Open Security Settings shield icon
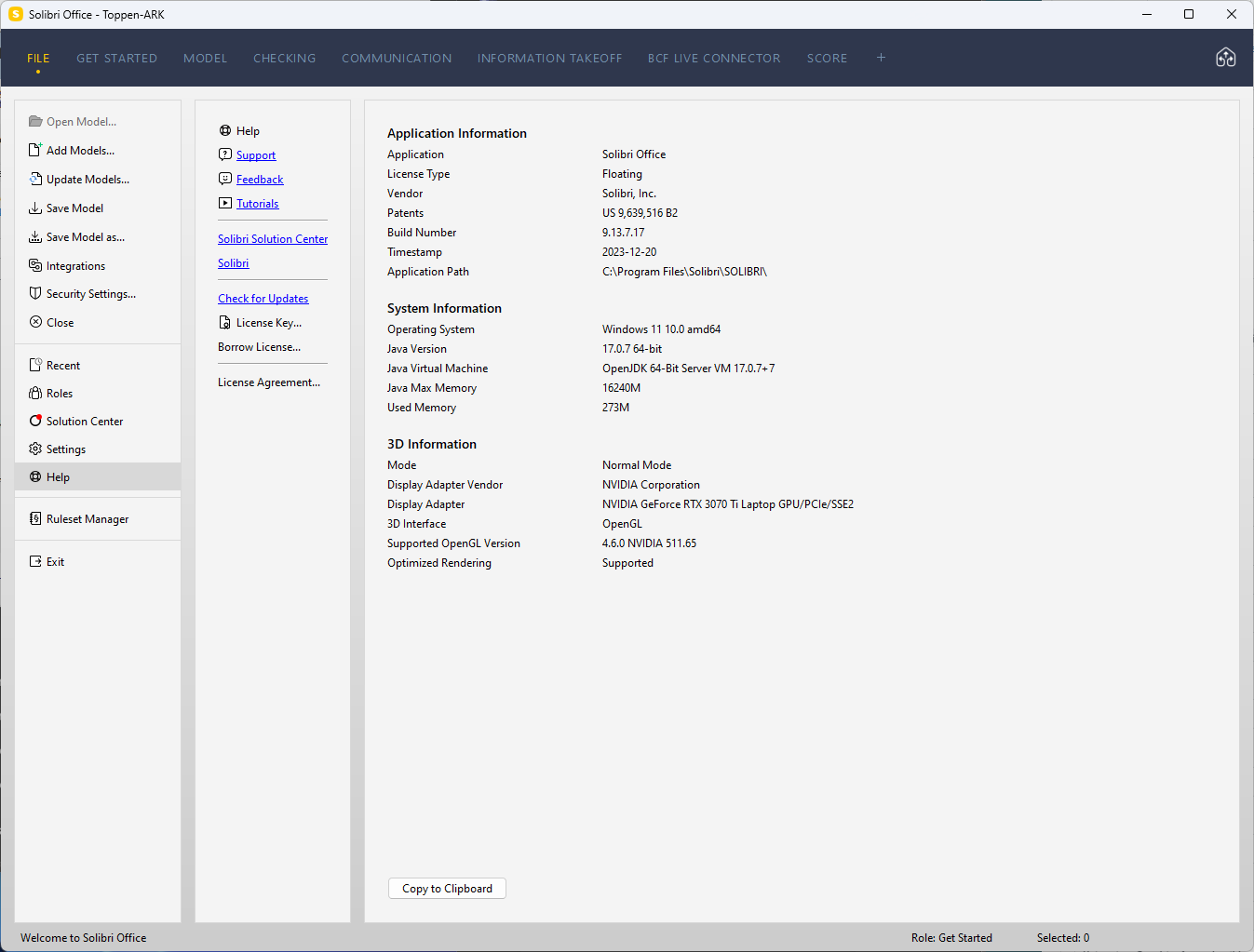This screenshot has width=1254, height=952. (35, 293)
